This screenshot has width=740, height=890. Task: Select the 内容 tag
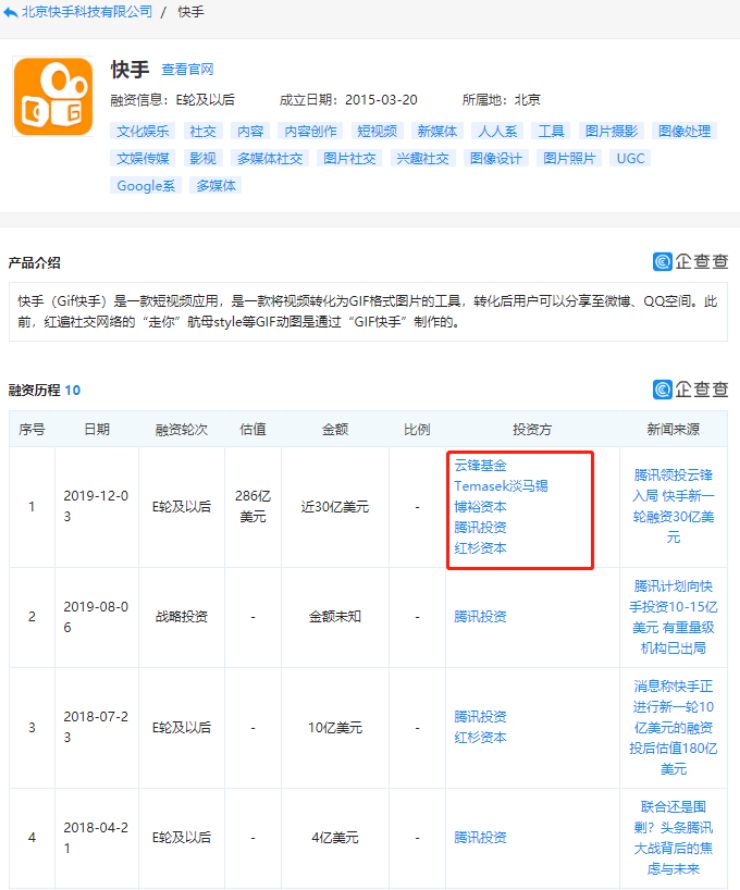point(250,131)
